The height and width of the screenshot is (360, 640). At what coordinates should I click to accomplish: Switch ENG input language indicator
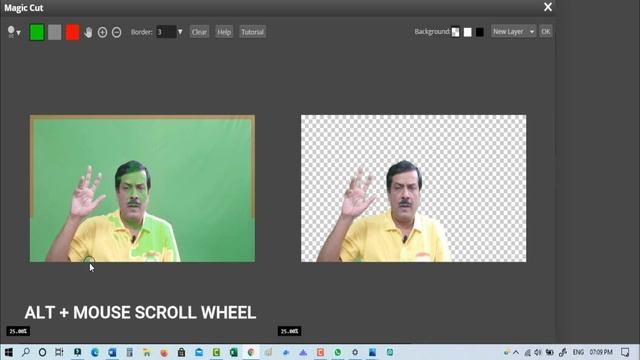(x=578, y=352)
